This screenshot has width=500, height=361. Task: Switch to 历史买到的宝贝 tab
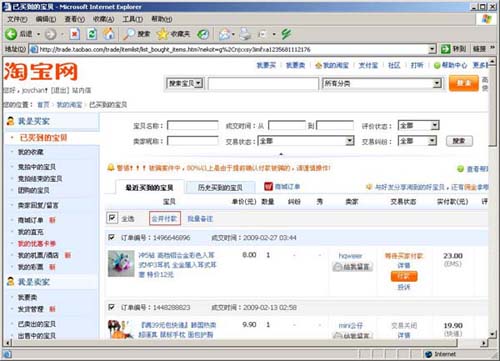pos(220,187)
